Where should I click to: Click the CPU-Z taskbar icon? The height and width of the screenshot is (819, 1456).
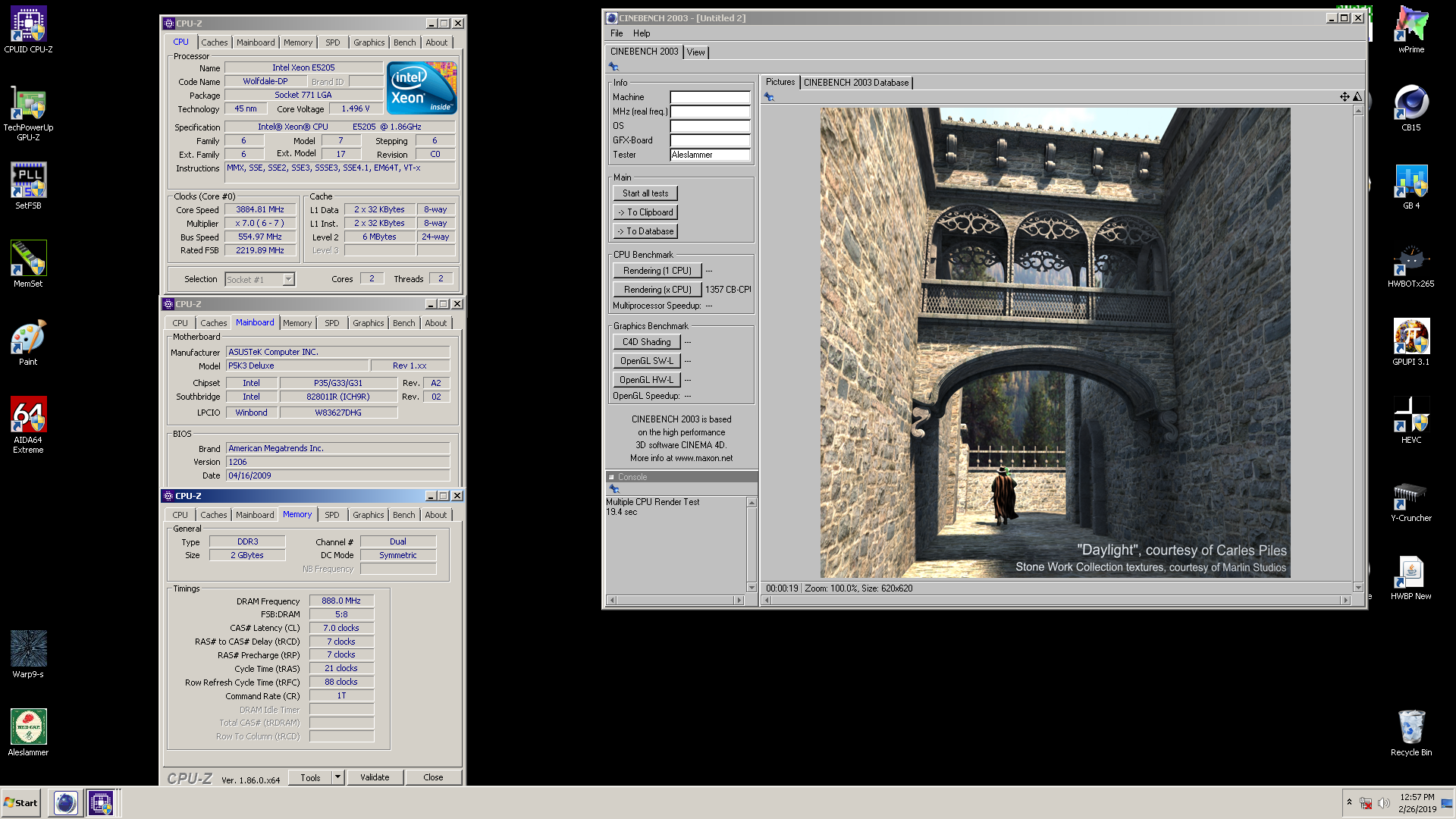101,803
